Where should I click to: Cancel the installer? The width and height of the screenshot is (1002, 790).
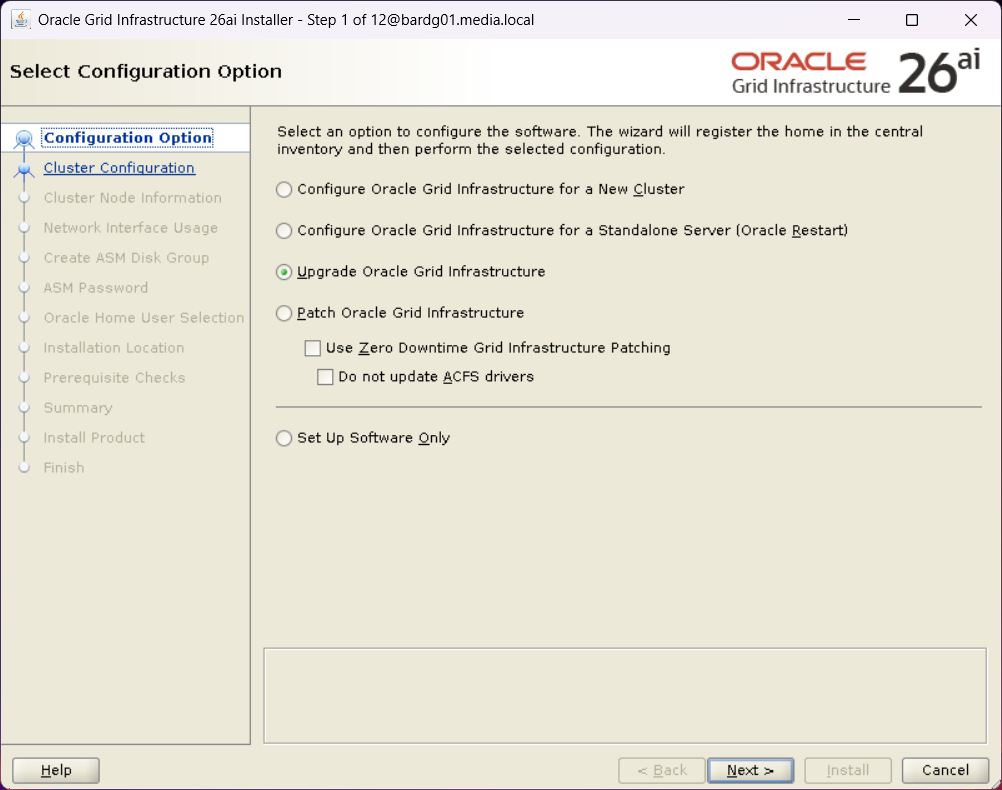(x=945, y=770)
